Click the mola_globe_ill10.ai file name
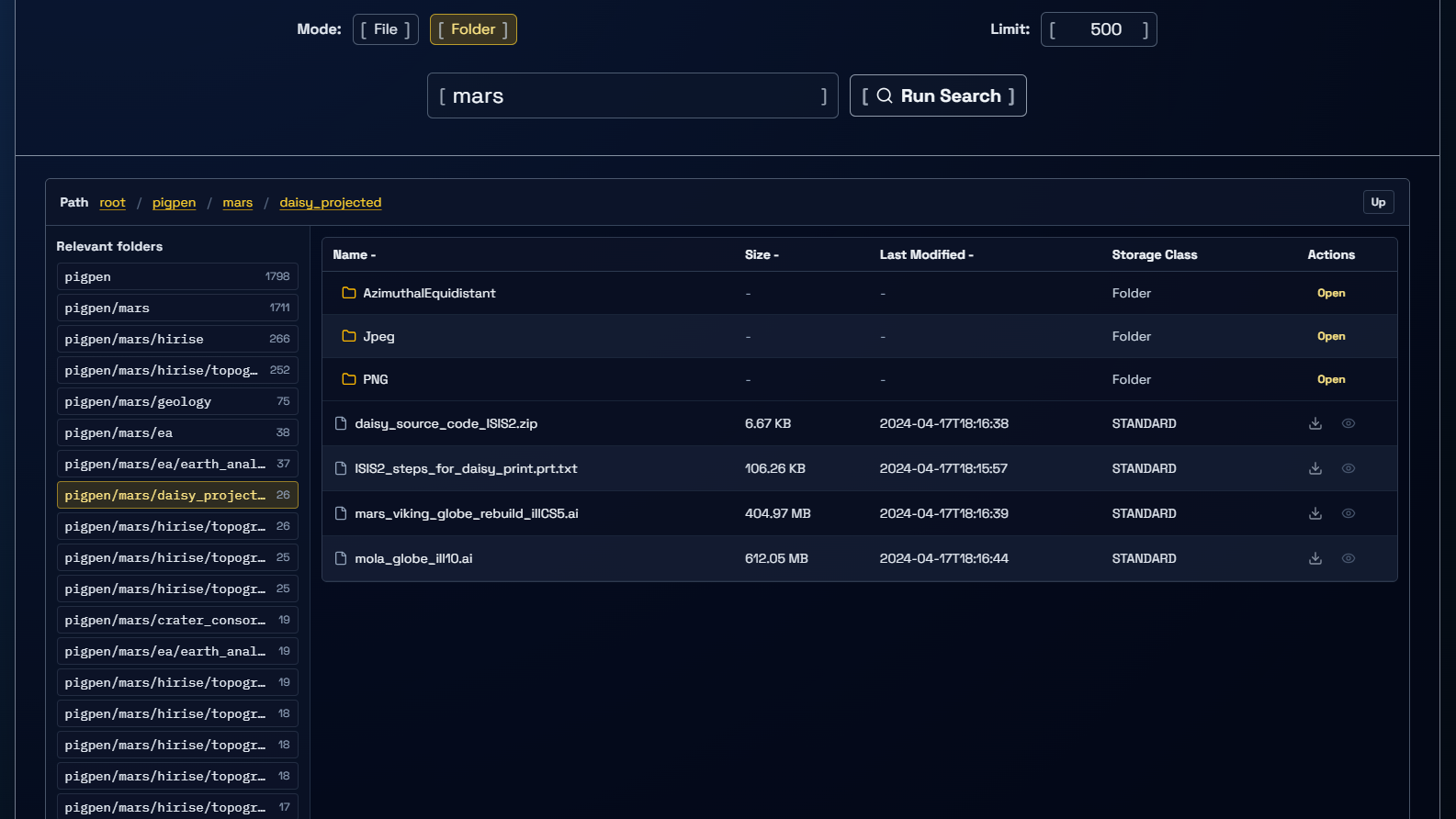The image size is (1456, 819). click(x=413, y=558)
